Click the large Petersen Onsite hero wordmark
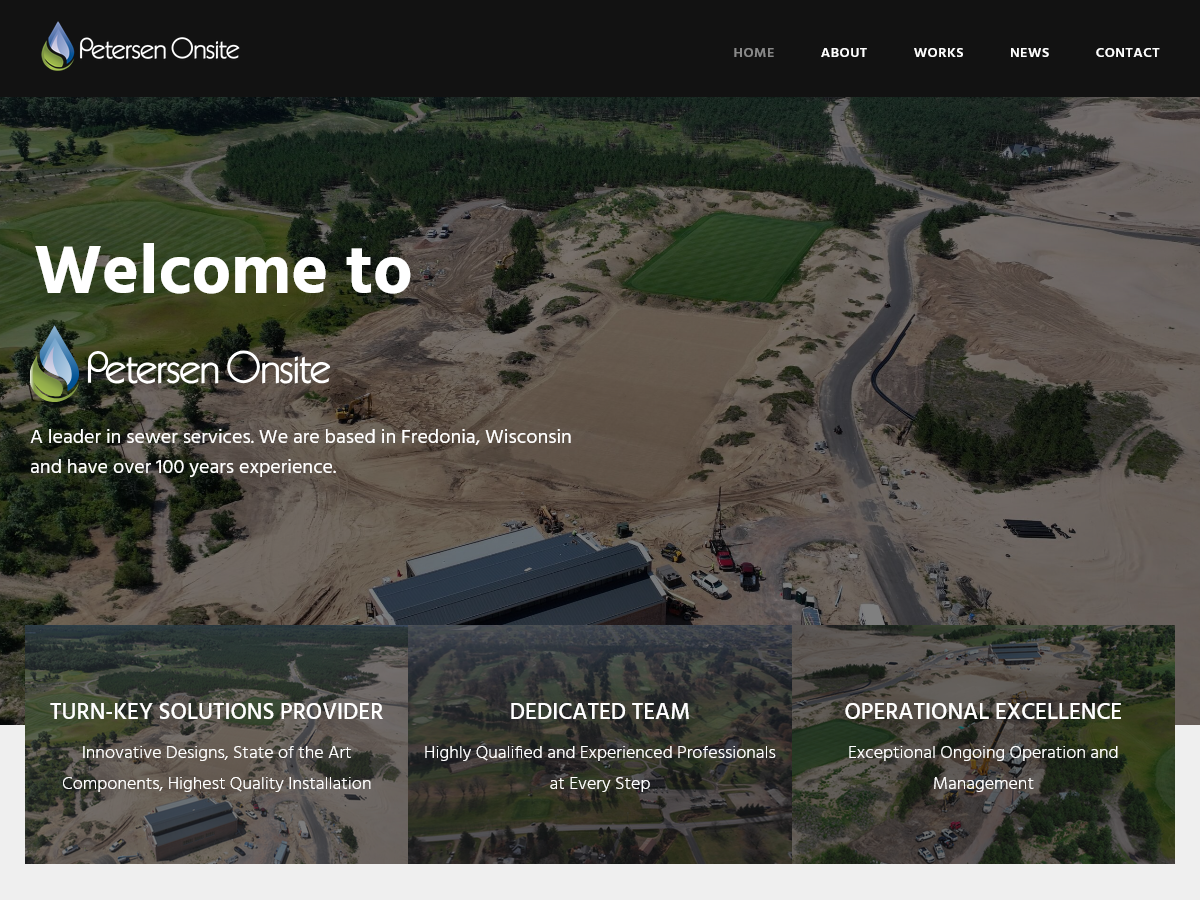 pyautogui.click(x=208, y=368)
